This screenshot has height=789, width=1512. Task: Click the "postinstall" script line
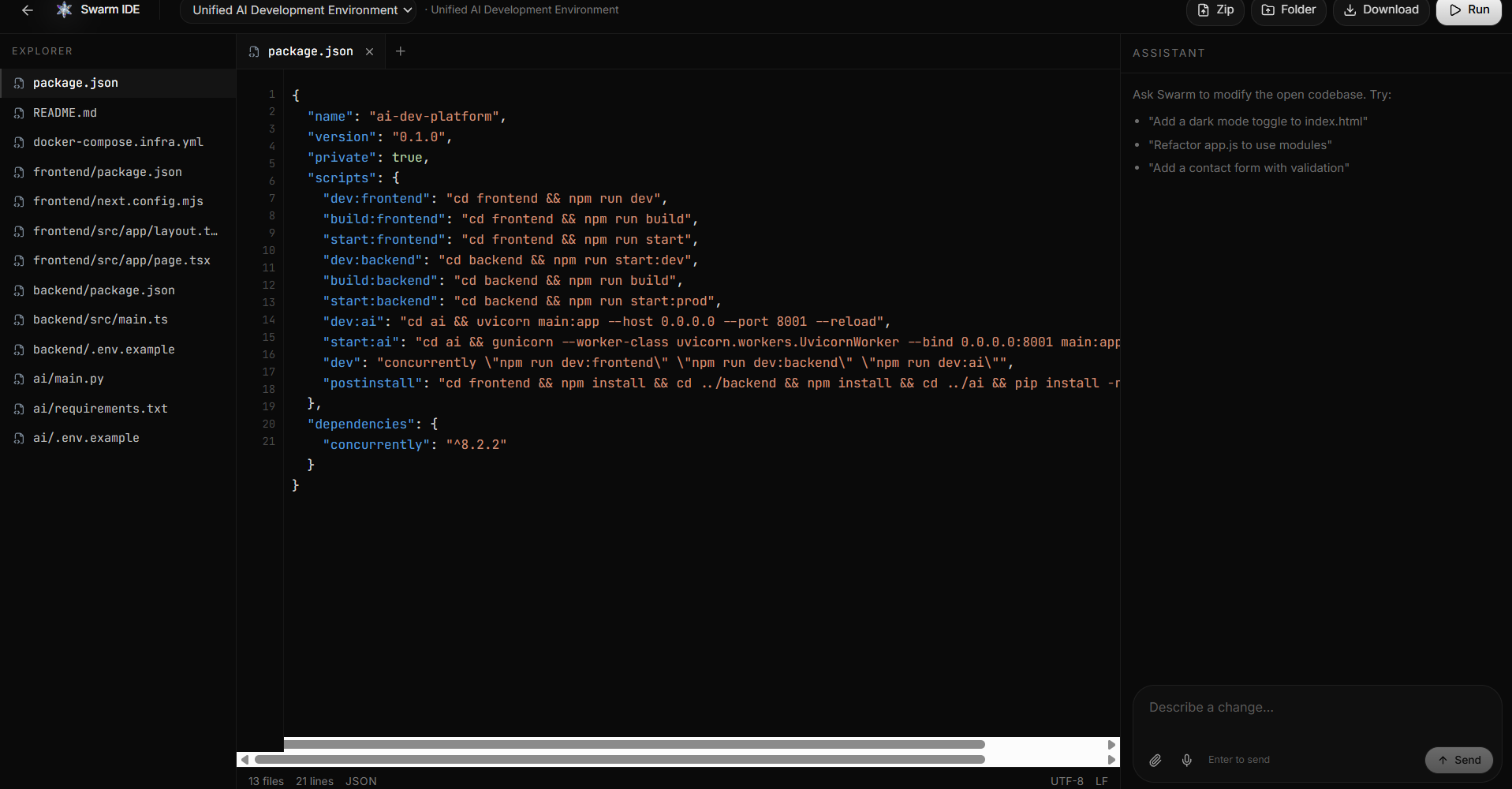[x=721, y=383]
